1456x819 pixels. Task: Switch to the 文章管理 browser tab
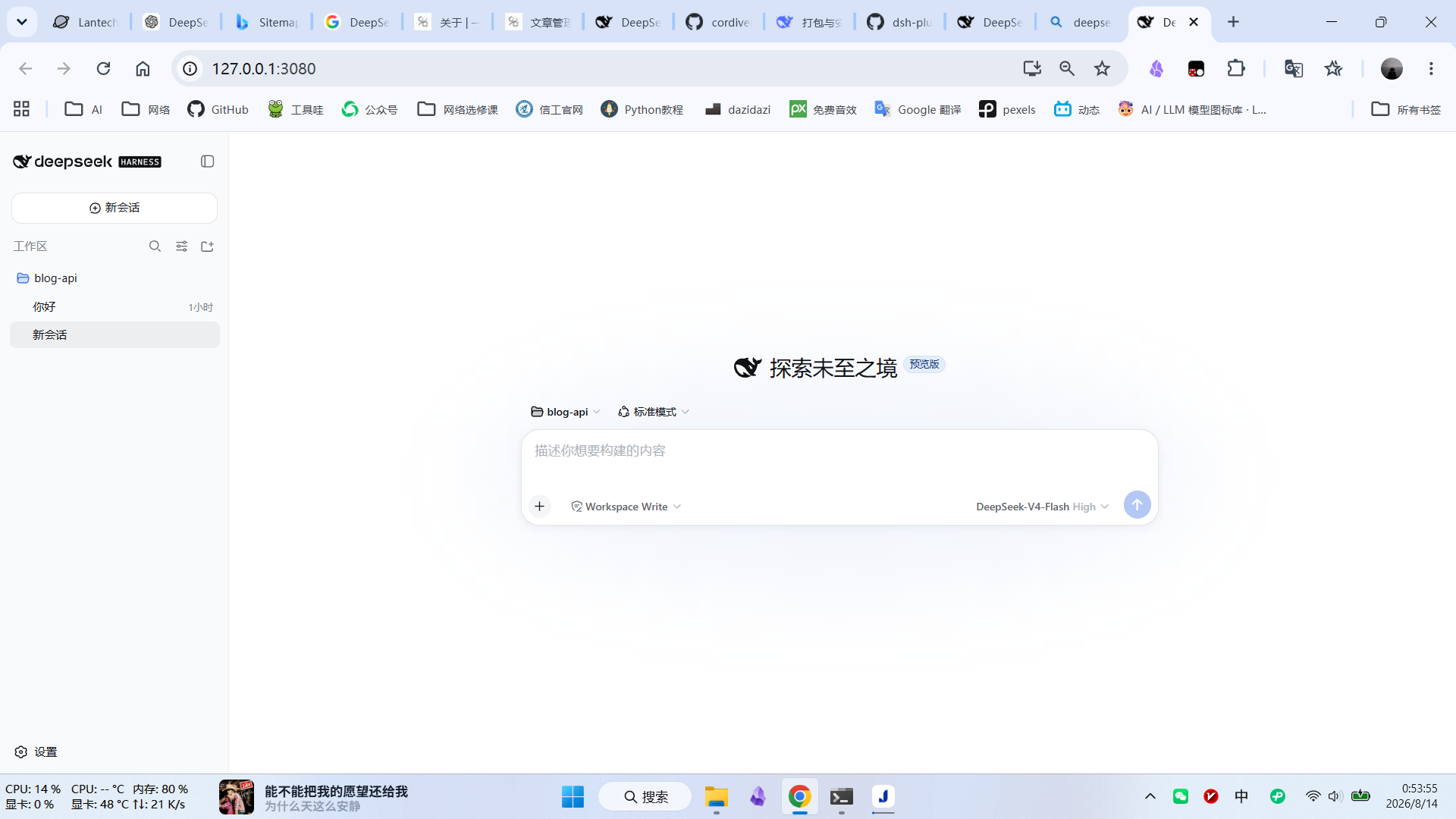point(539,22)
